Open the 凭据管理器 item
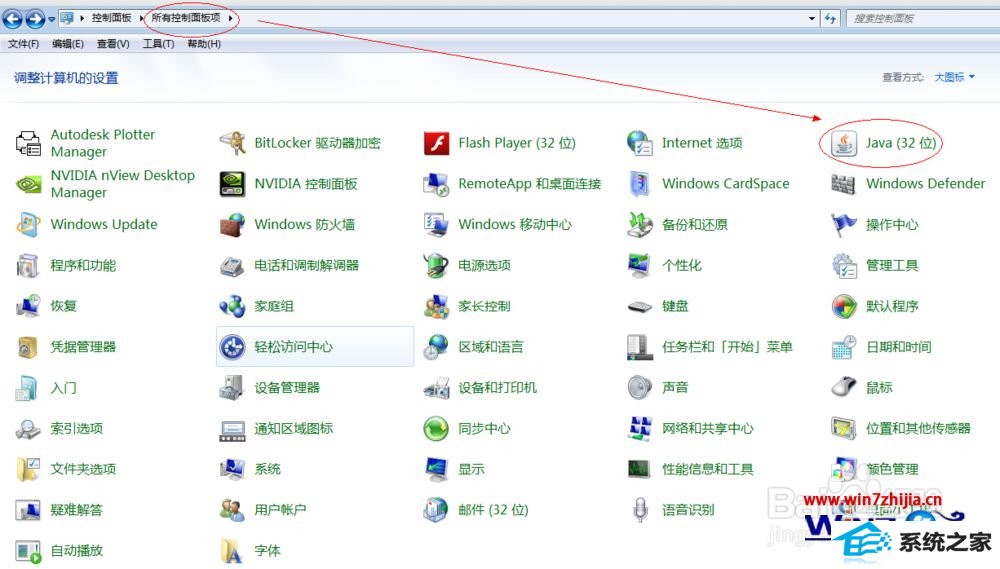 pos(66,347)
